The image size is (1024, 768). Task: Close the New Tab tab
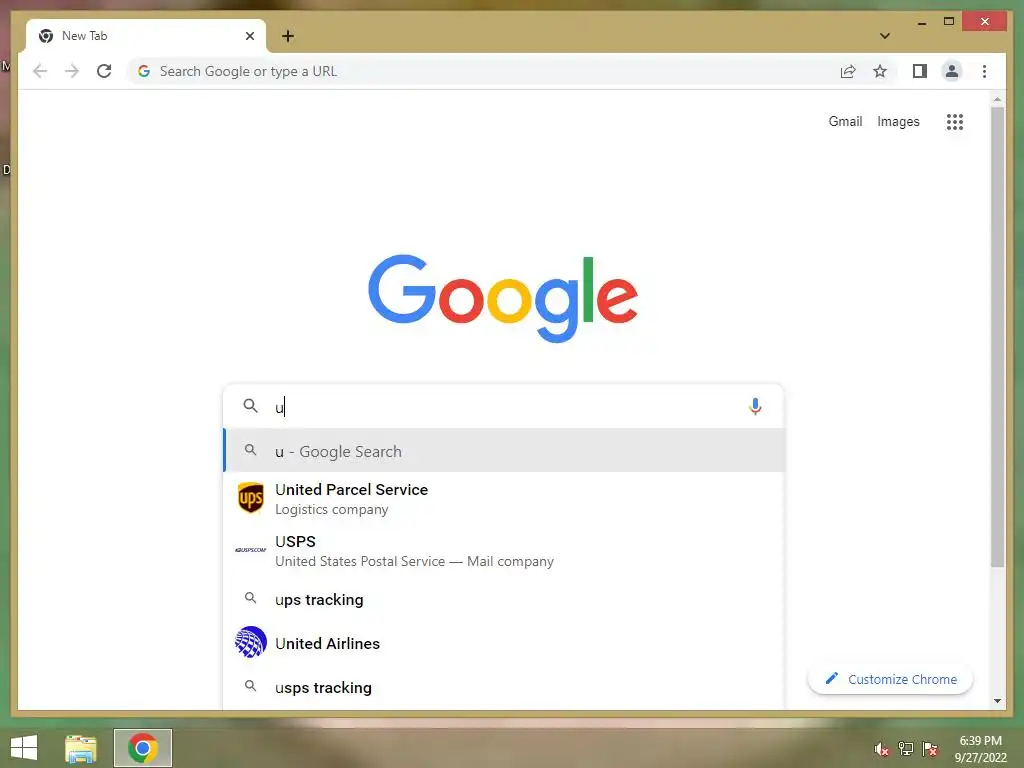click(x=249, y=36)
